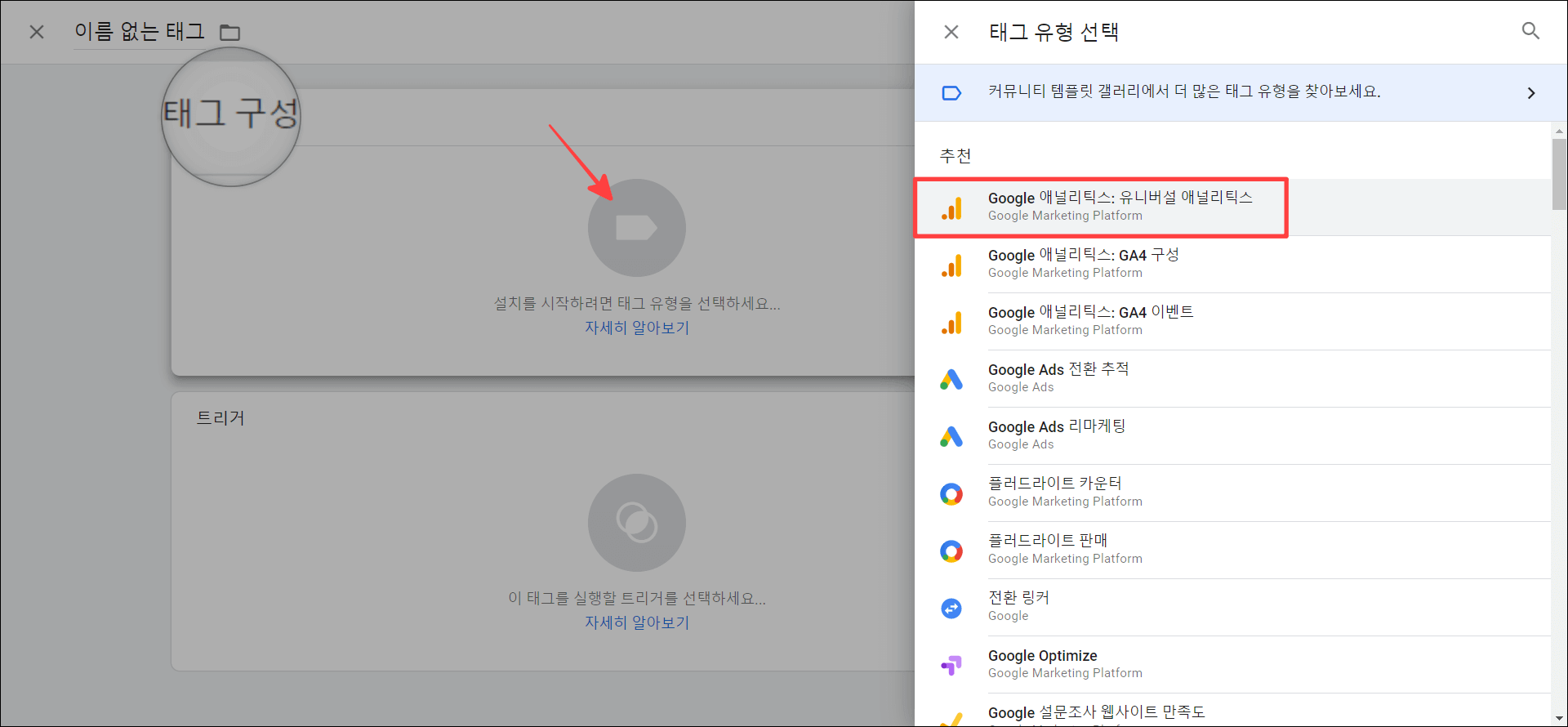Click the 트리거 section heading
This screenshot has width=1568, height=727.
[220, 418]
